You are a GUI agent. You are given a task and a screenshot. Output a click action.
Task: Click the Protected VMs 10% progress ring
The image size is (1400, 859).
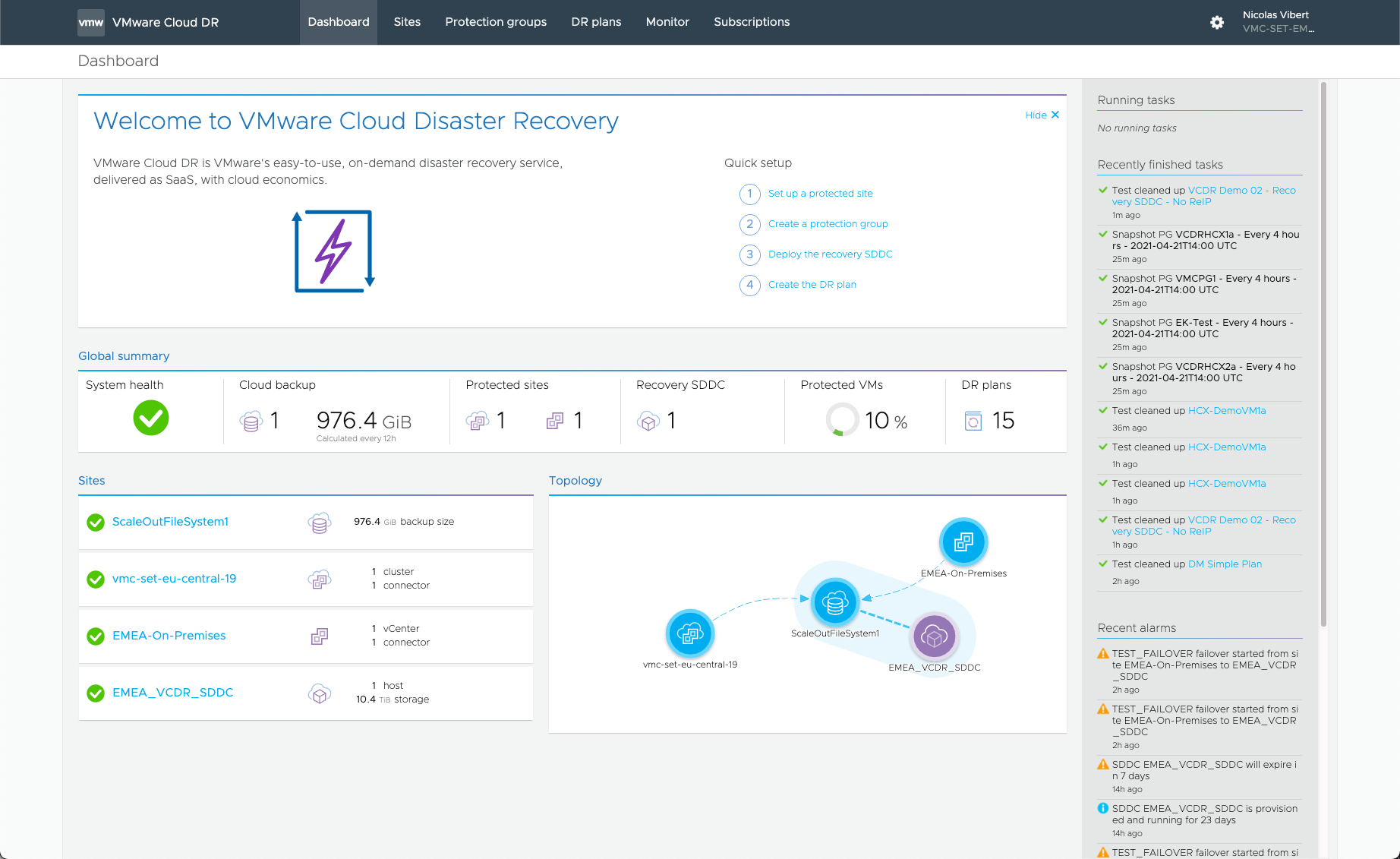coord(842,419)
